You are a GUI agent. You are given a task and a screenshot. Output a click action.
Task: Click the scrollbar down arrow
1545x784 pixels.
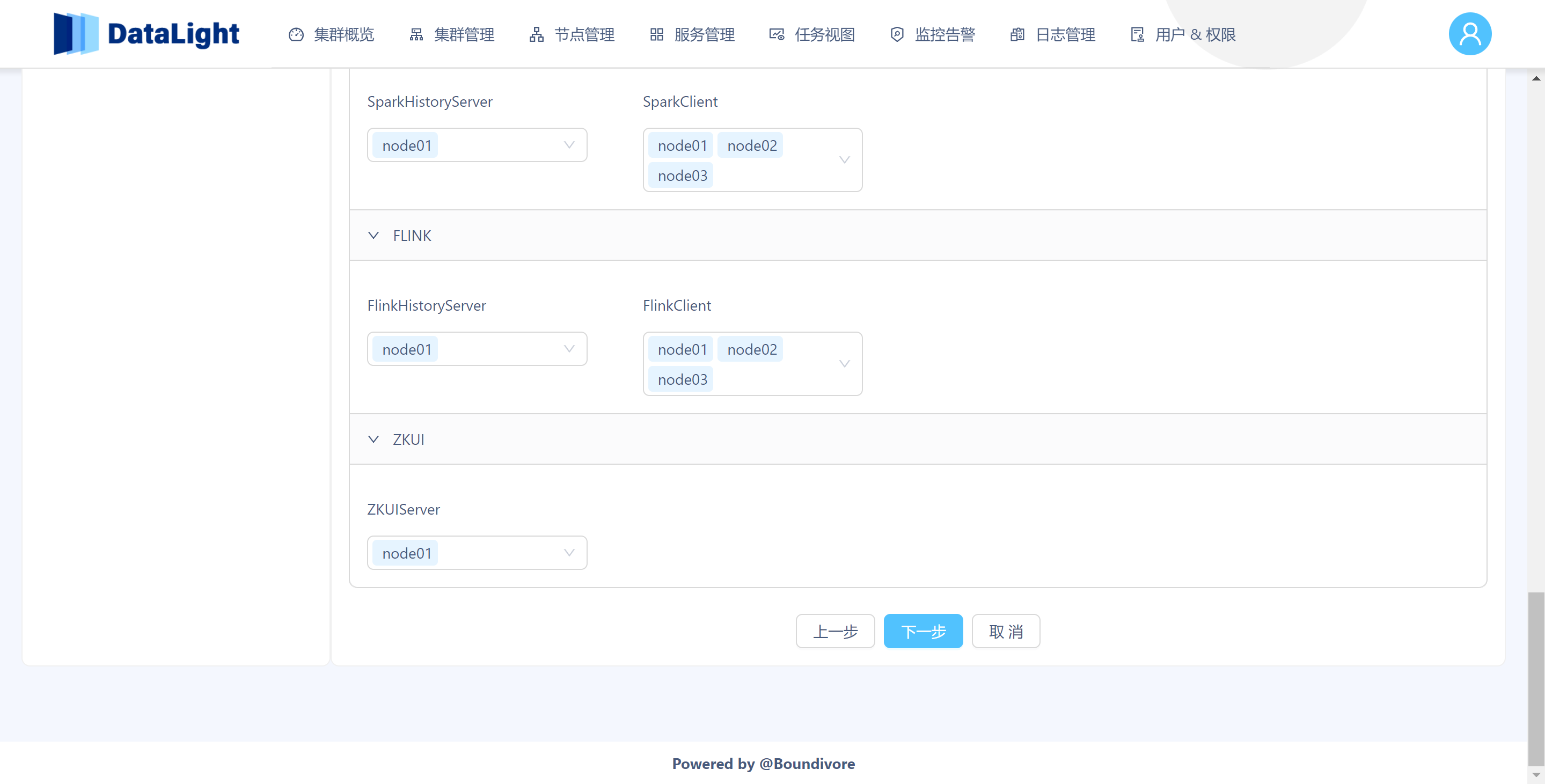[x=1536, y=775]
